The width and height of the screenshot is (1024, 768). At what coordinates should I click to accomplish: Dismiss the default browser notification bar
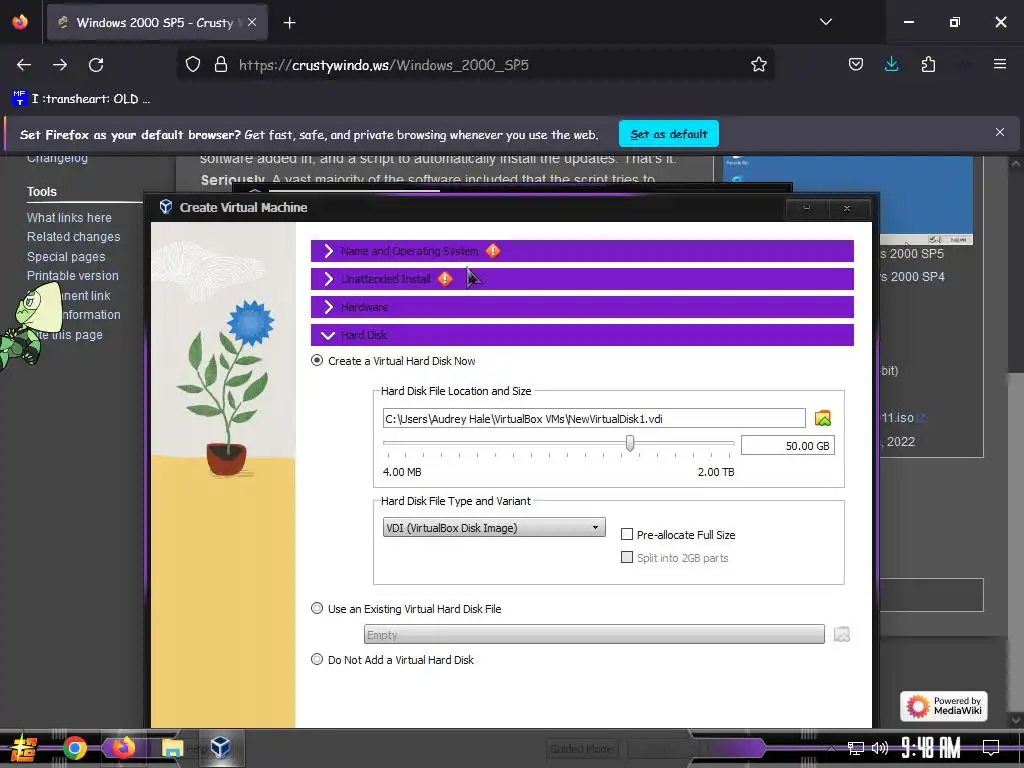pyautogui.click(x=1000, y=133)
